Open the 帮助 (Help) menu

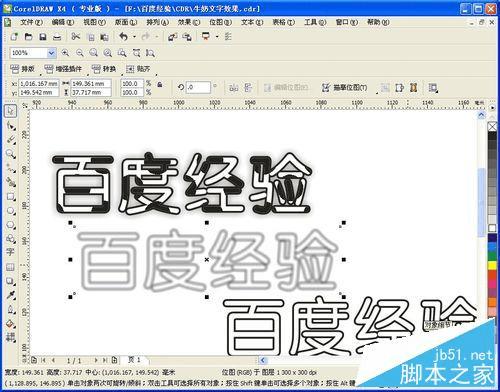[378, 22]
